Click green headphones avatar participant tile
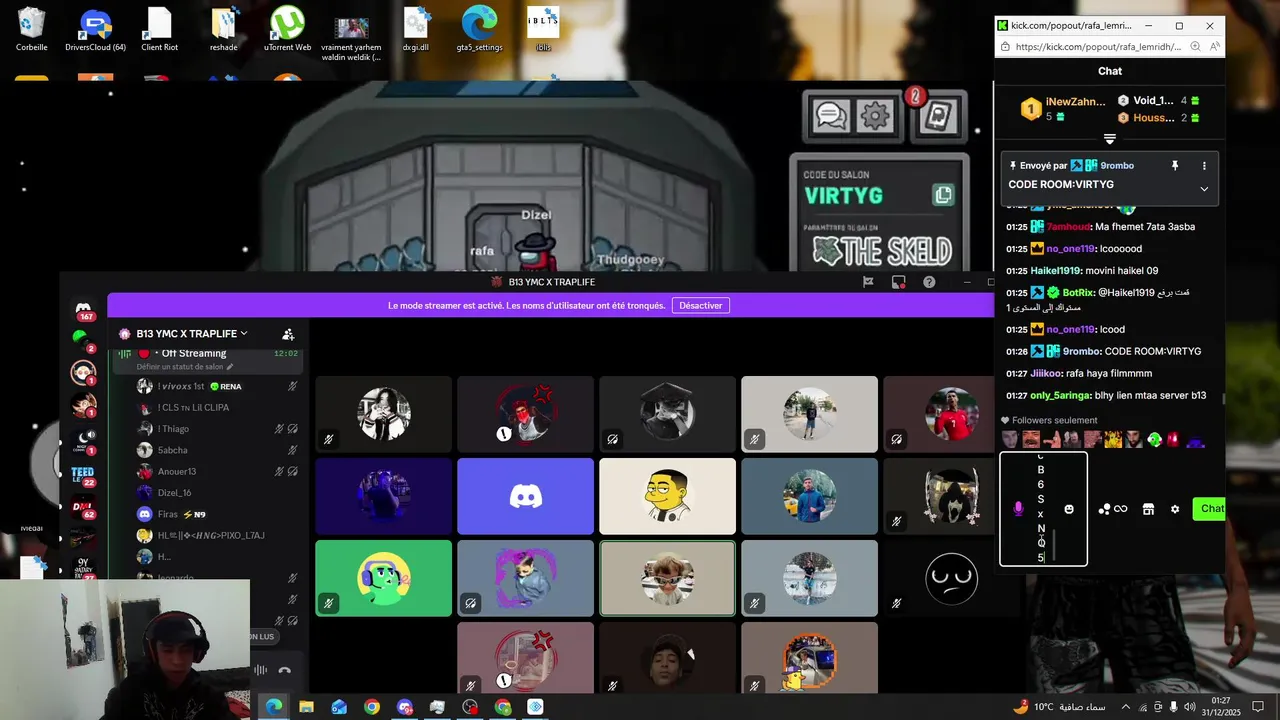 pos(383,578)
